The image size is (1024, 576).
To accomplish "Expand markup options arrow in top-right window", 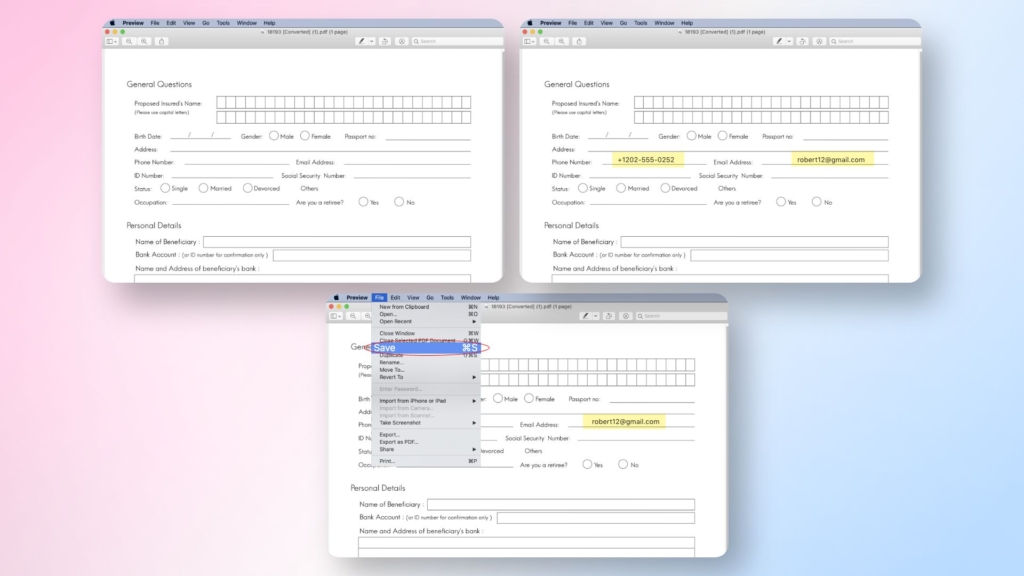I will (789, 41).
